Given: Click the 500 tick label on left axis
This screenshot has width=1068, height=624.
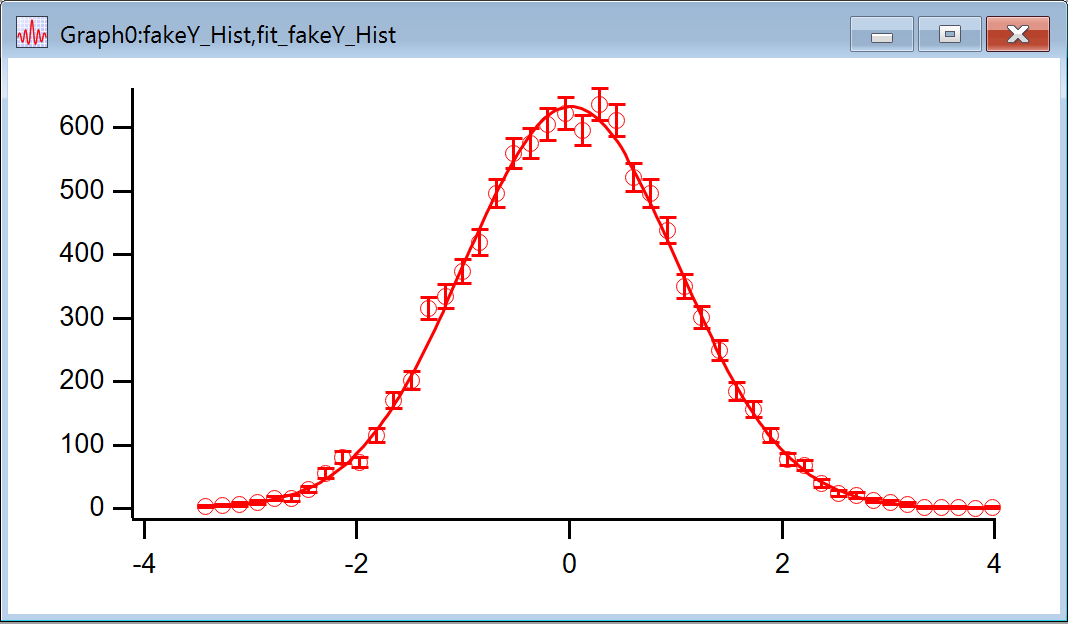Looking at the screenshot, I should [81, 191].
